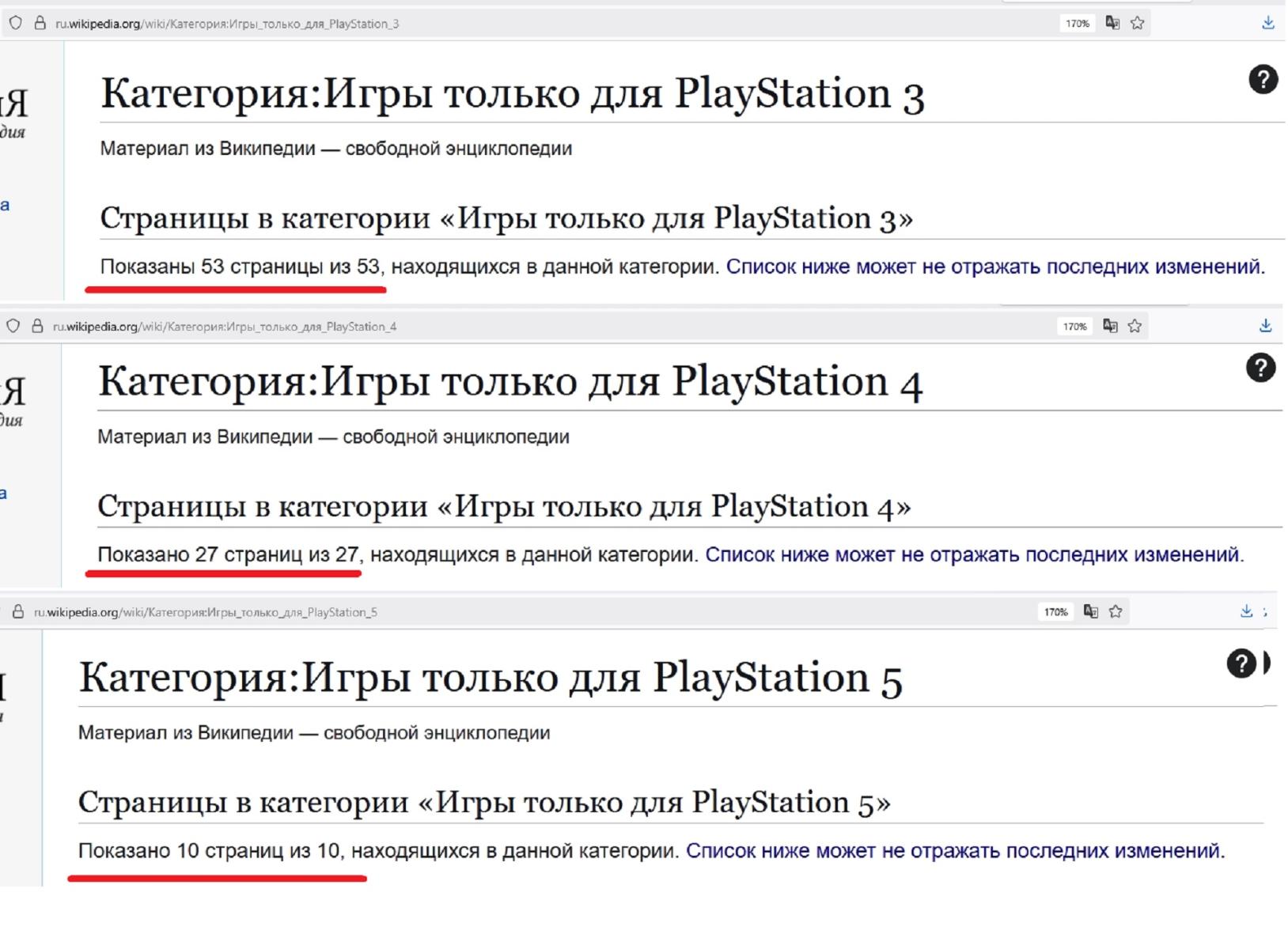1288x949 pixels.
Task: Reset the 170% zoom badge on PlayStation 3 page
Action: (1078, 24)
